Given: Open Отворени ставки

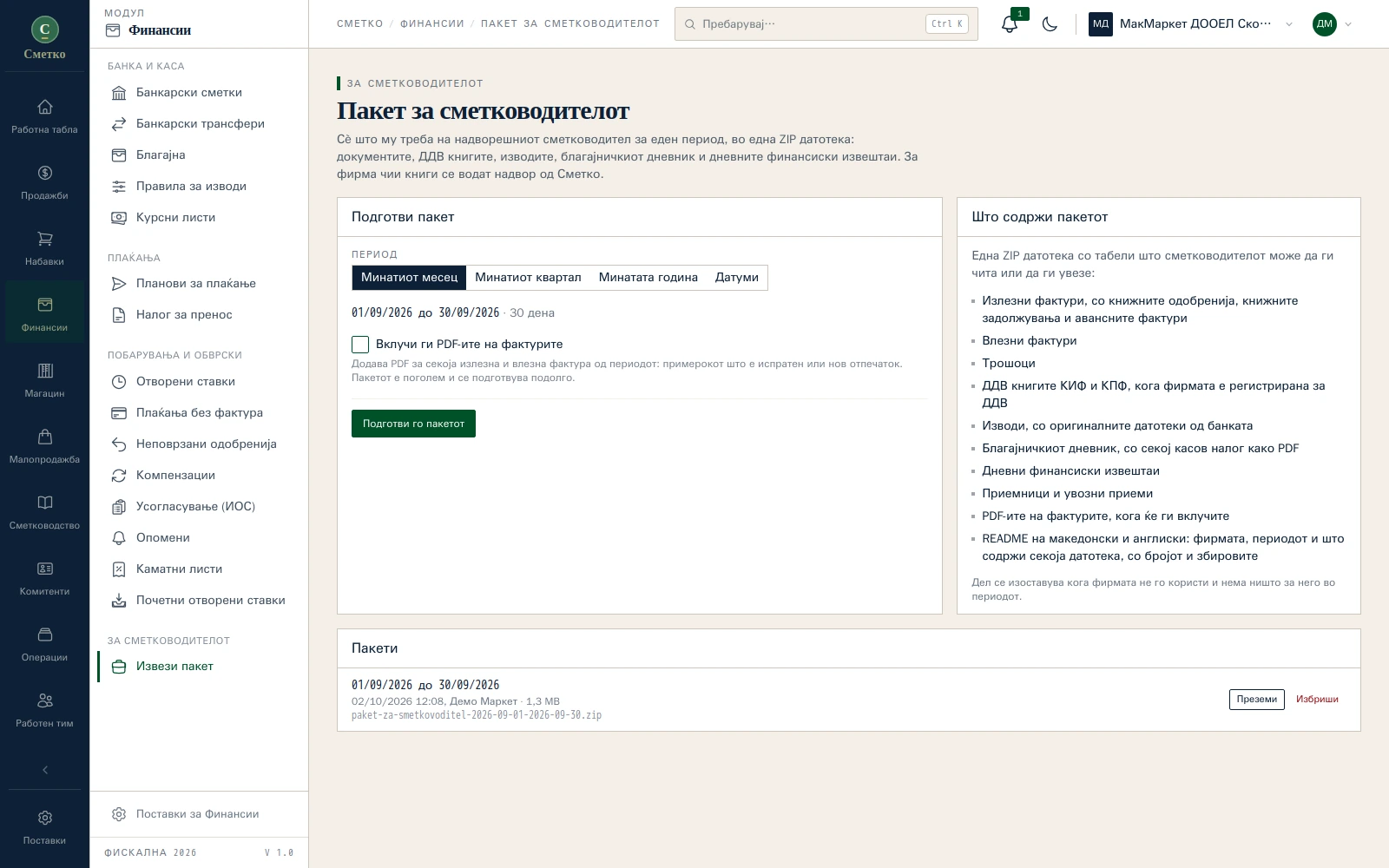Looking at the screenshot, I should 199,382.
